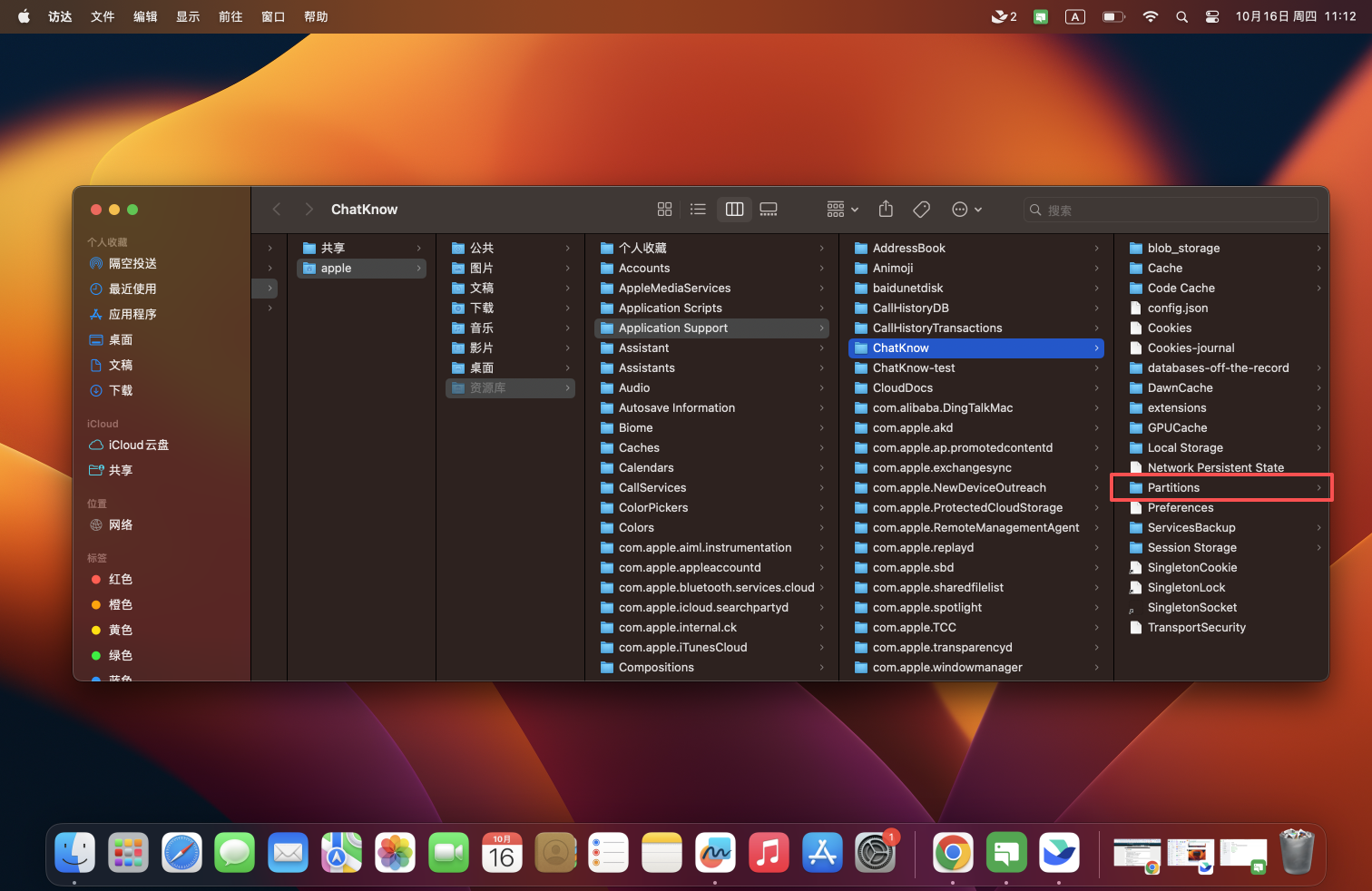Toggle the input source indicator A
The image size is (1372, 891).
click(x=1074, y=16)
